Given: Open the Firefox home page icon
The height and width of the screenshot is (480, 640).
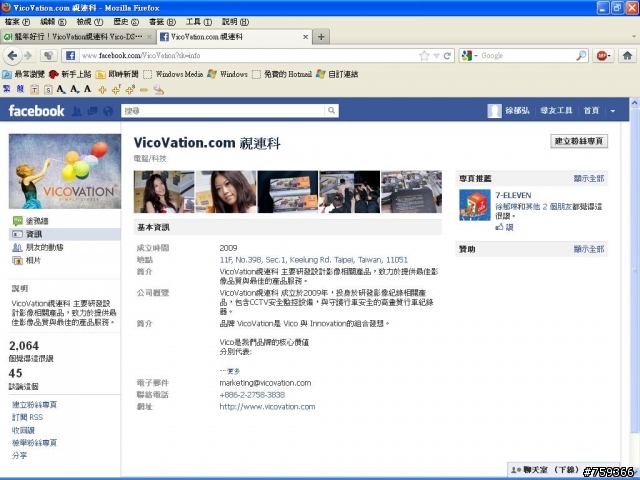Looking at the screenshot, I should click(627, 56).
